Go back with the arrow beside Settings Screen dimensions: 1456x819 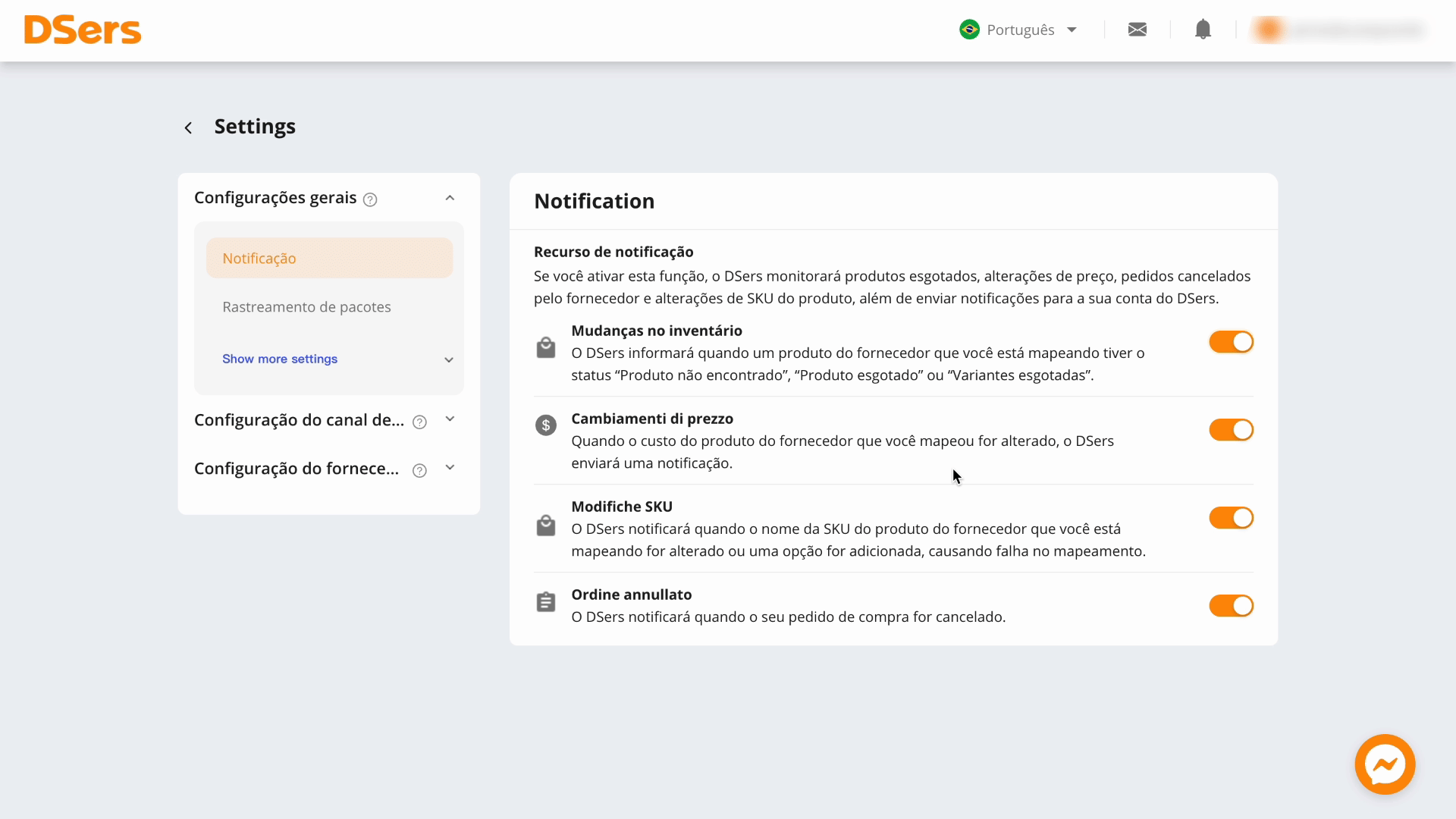point(188,127)
